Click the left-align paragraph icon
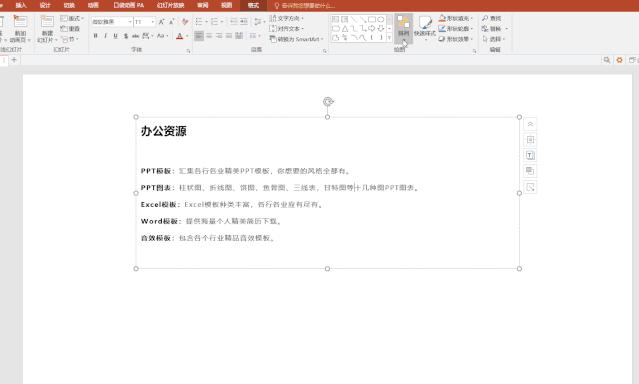The height and width of the screenshot is (384, 639). [x=198, y=36]
